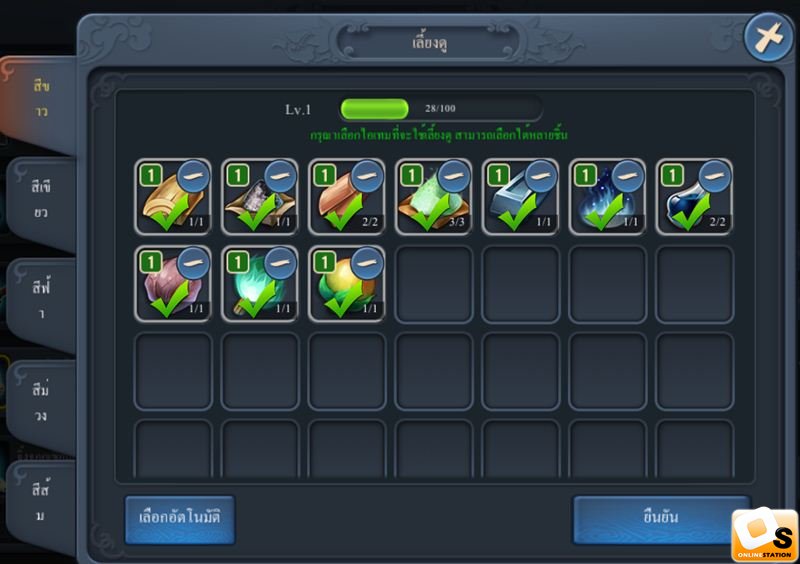Select the purple ore on cloth item
The image size is (800, 564).
[259, 197]
